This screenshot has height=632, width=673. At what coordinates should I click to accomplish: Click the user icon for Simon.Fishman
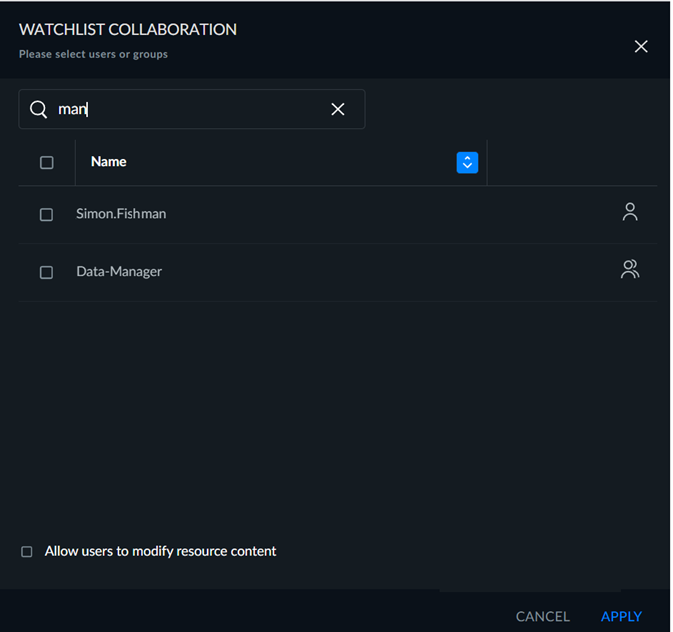pyautogui.click(x=630, y=212)
